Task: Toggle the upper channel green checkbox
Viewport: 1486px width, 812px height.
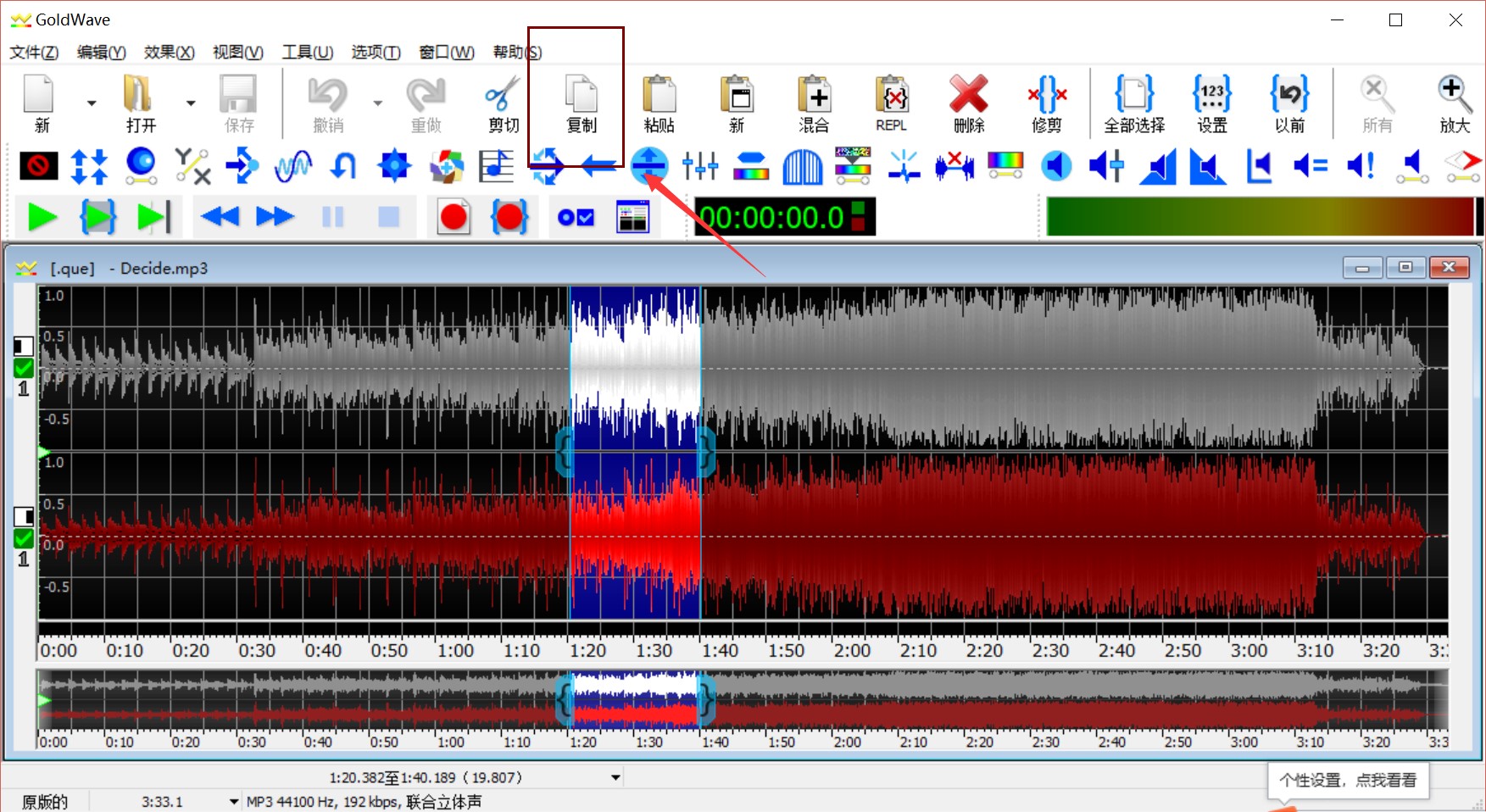Action: coord(24,368)
